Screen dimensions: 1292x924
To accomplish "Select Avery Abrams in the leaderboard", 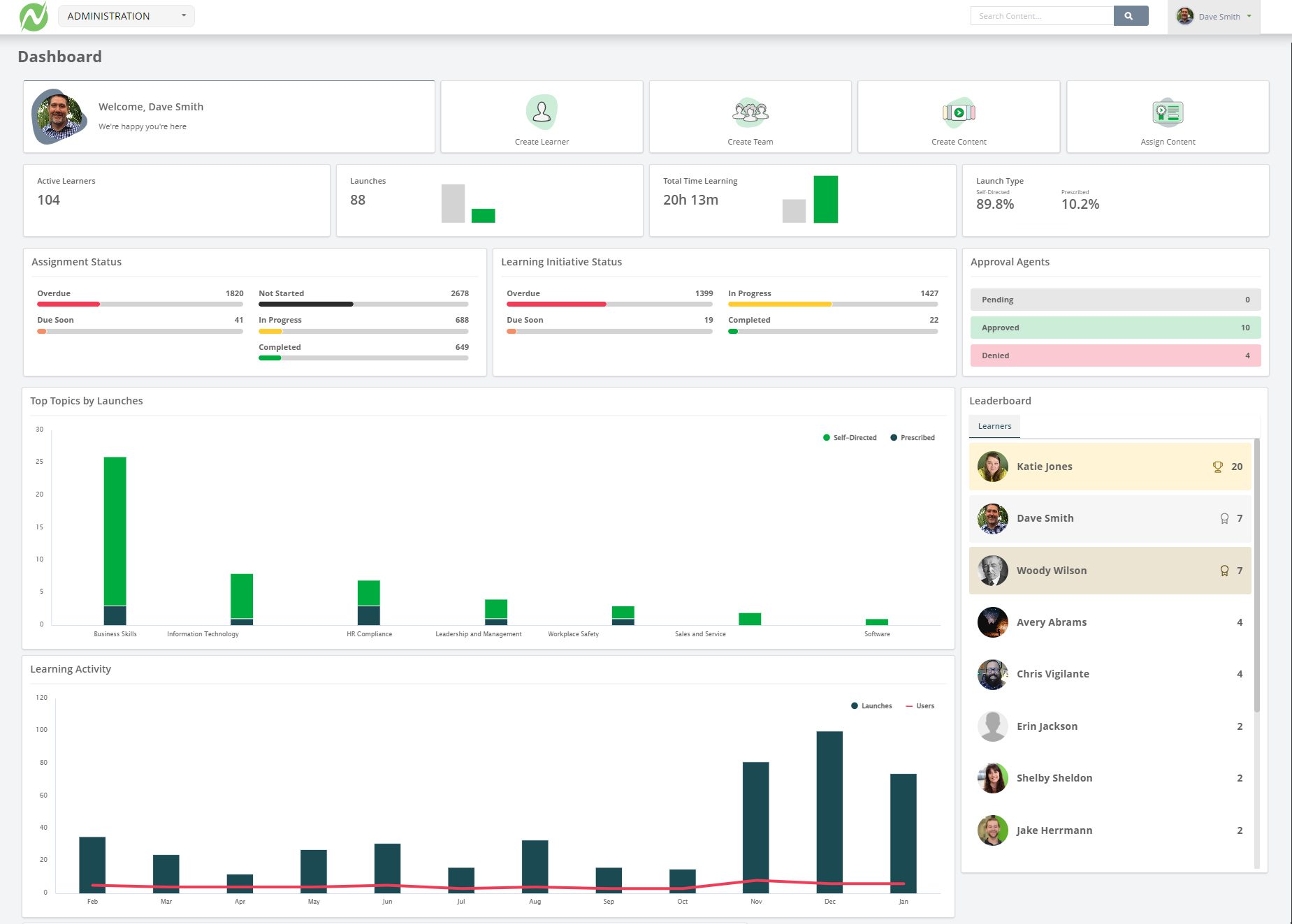I will (x=1110, y=622).
